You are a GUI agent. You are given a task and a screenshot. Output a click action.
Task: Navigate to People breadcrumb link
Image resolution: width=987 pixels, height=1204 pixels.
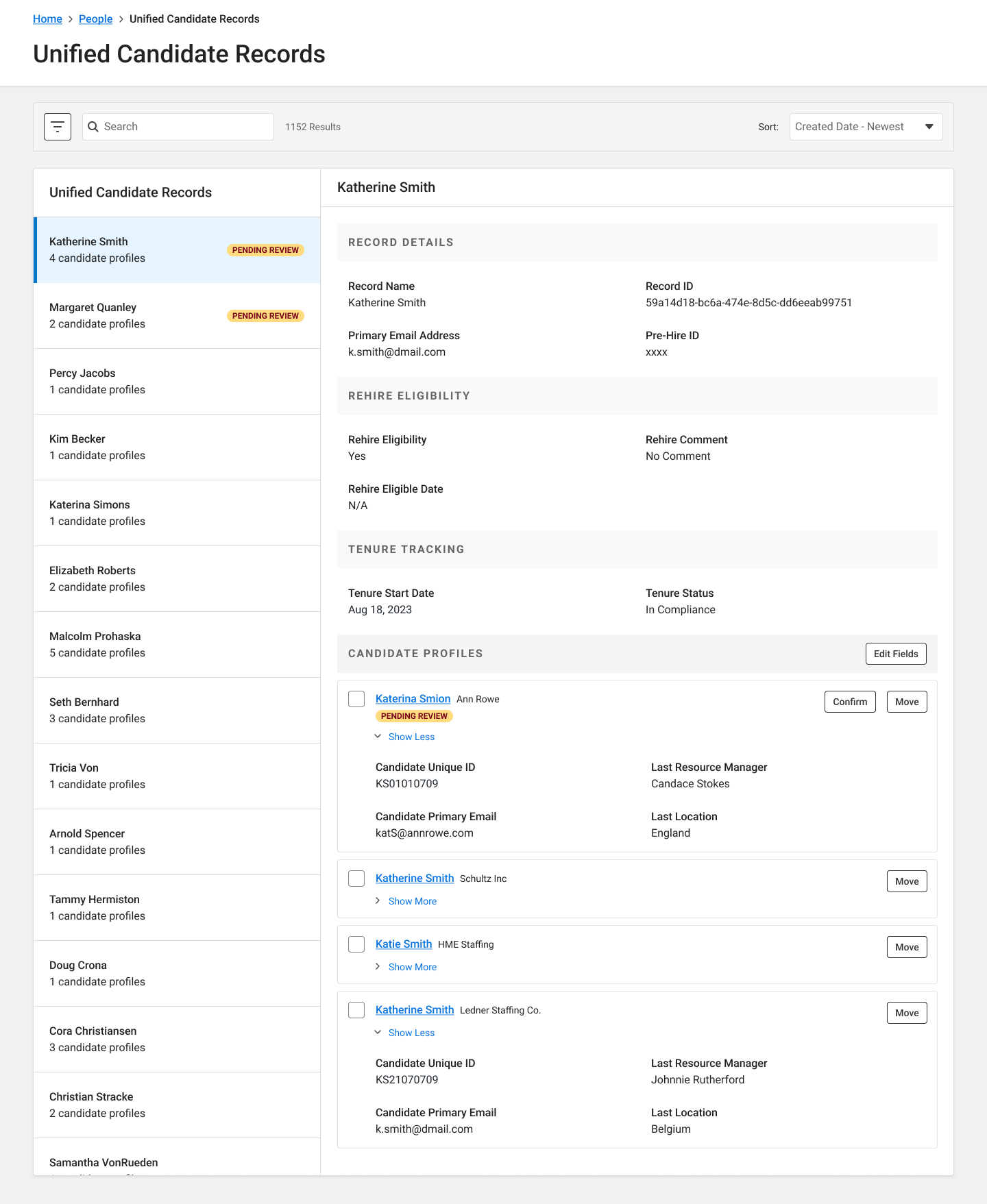pos(95,19)
